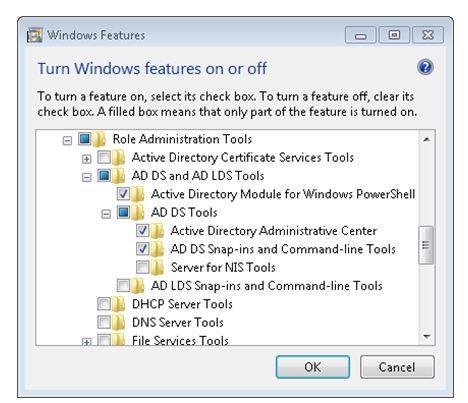
Task: Click the Role Administration Tools folder icon
Action: pos(99,139)
